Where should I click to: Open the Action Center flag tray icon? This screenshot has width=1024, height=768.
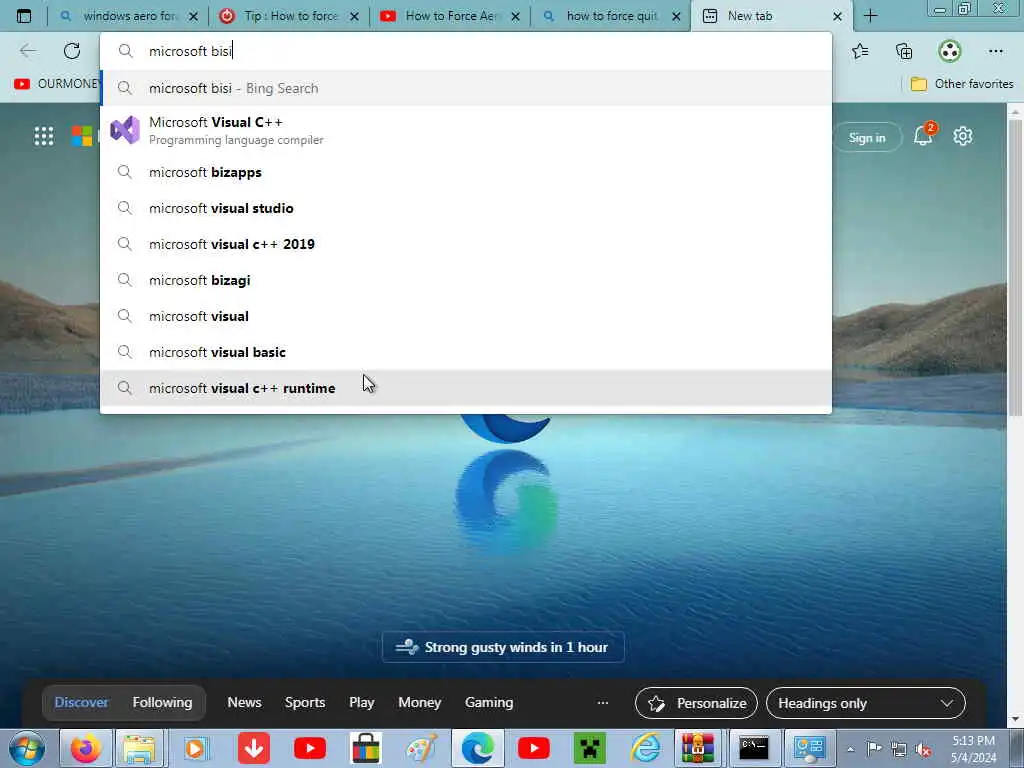point(874,749)
